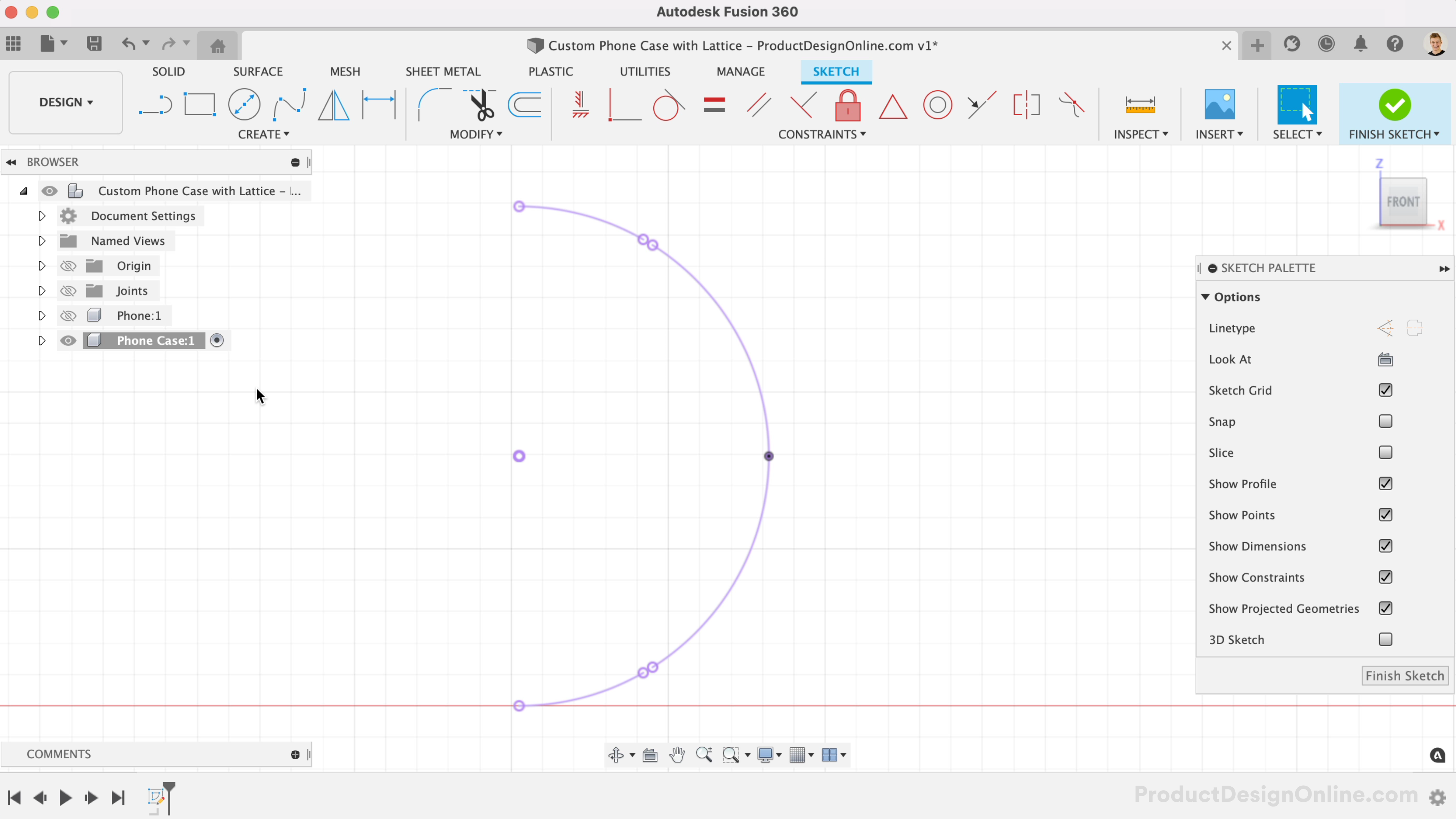
Task: Click Finish Sketch button in palette
Action: 1404,676
